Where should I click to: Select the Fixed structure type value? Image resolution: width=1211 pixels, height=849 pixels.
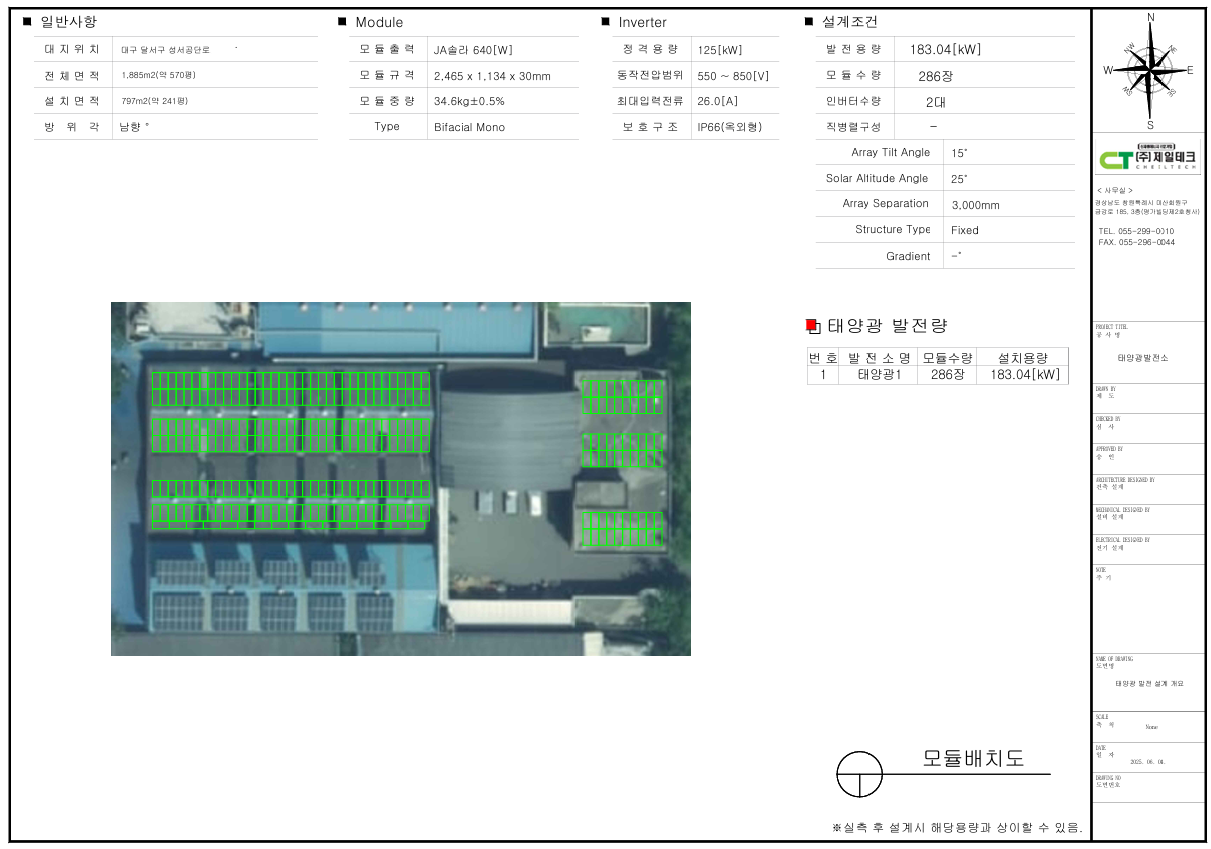click(x=964, y=230)
